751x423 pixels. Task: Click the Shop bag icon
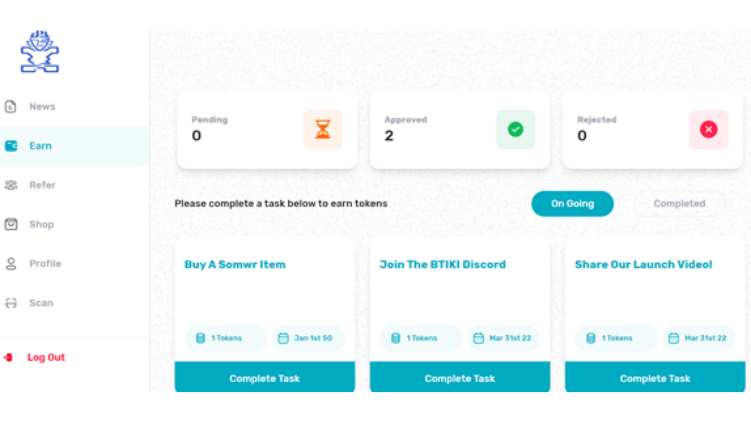11,224
